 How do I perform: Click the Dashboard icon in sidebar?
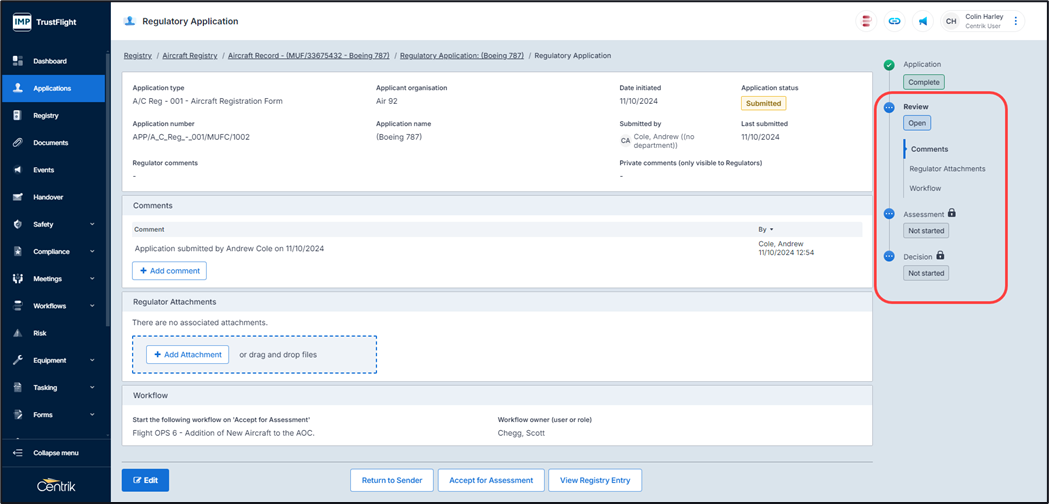tap(17, 61)
